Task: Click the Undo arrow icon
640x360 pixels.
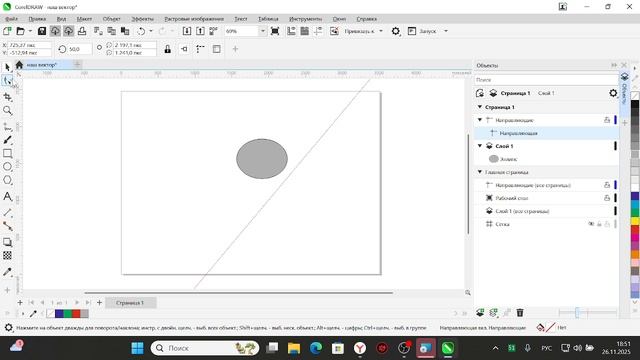Action: point(141,31)
